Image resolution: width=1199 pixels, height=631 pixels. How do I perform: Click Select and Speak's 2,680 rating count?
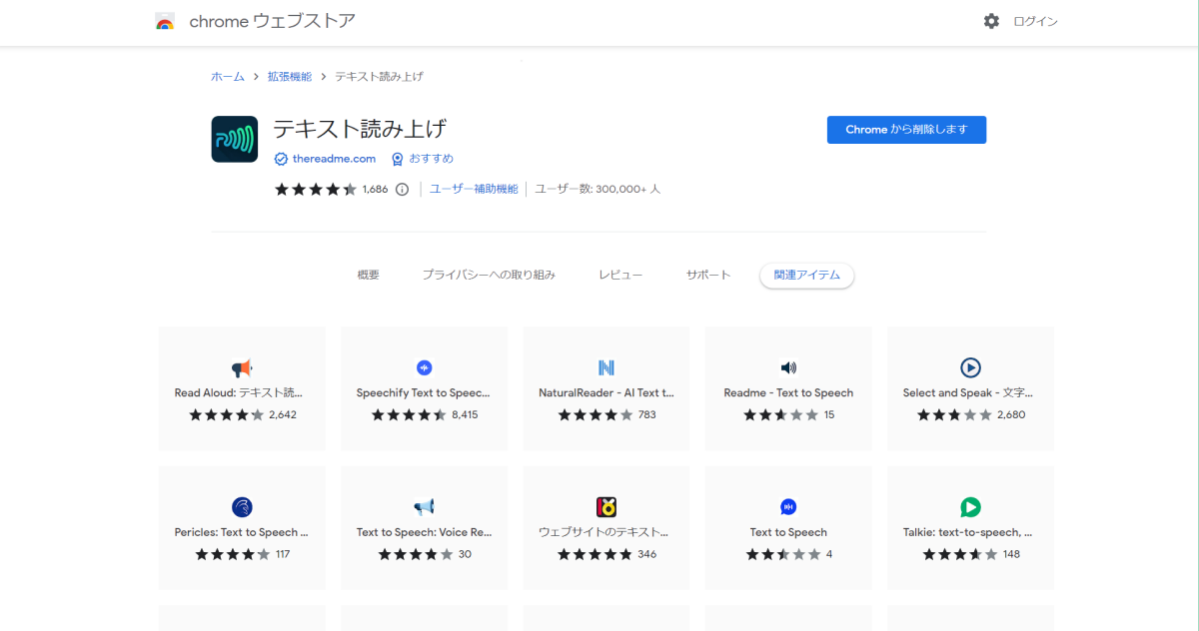click(x=1011, y=415)
